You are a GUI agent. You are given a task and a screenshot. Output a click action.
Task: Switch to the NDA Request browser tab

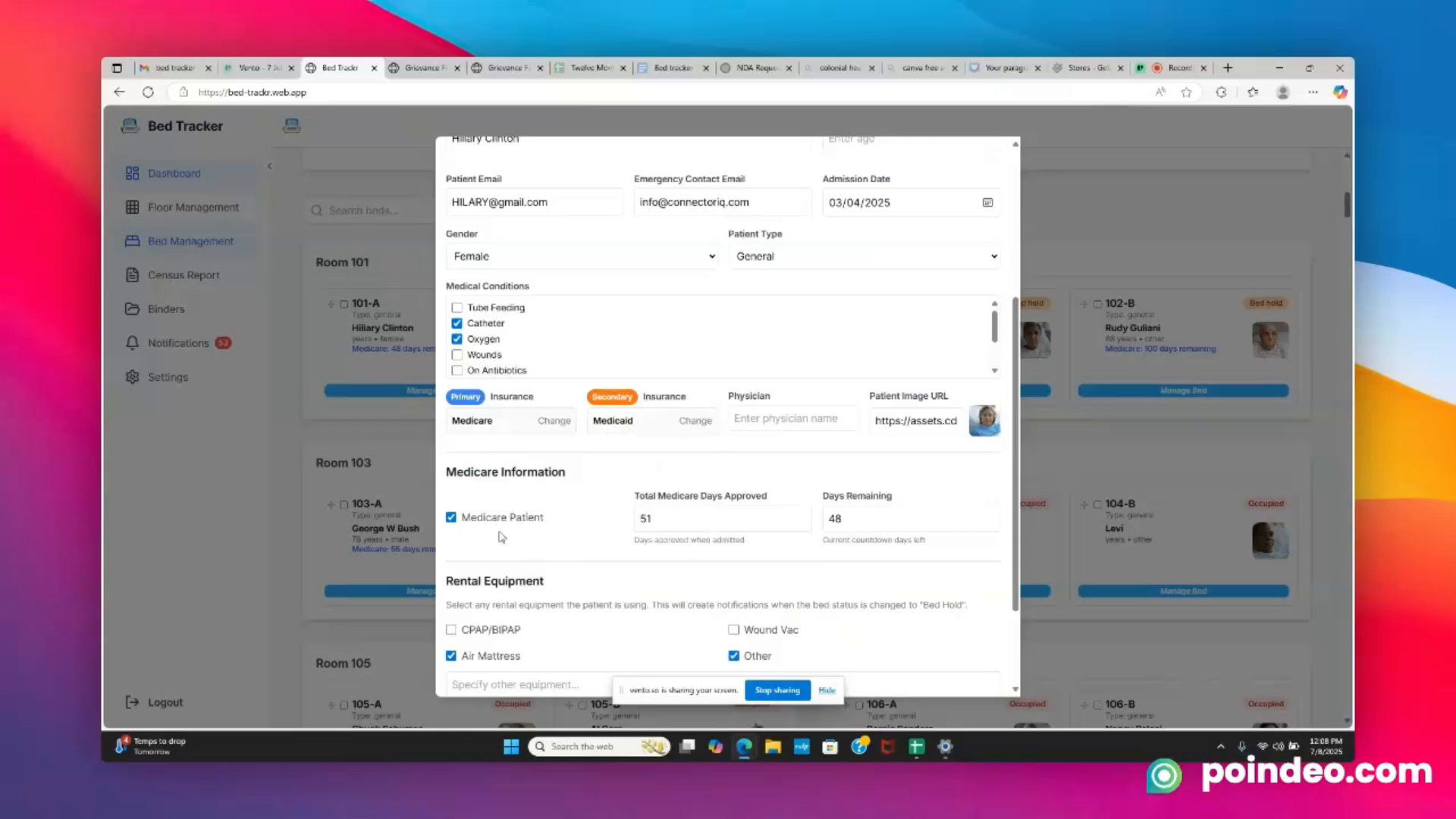click(754, 67)
